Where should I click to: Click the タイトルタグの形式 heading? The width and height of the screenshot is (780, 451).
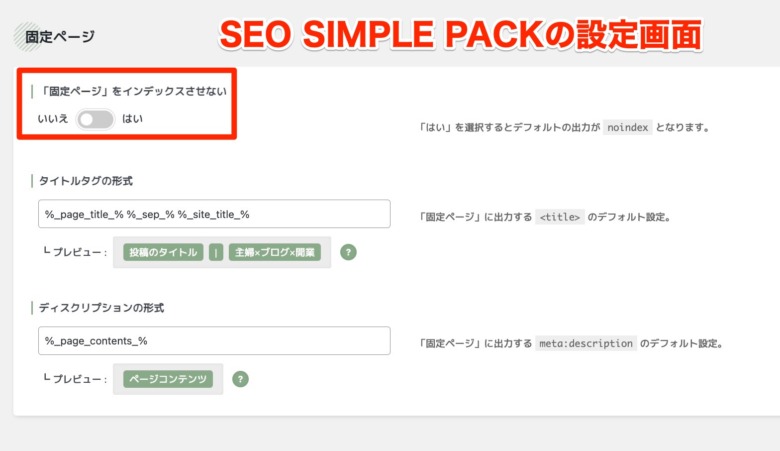86,181
